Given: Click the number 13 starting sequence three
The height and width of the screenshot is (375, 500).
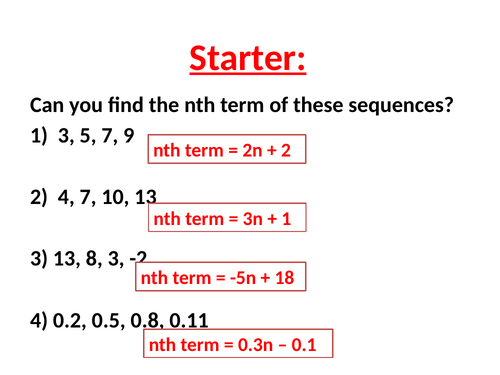Looking at the screenshot, I should tap(66, 258).
